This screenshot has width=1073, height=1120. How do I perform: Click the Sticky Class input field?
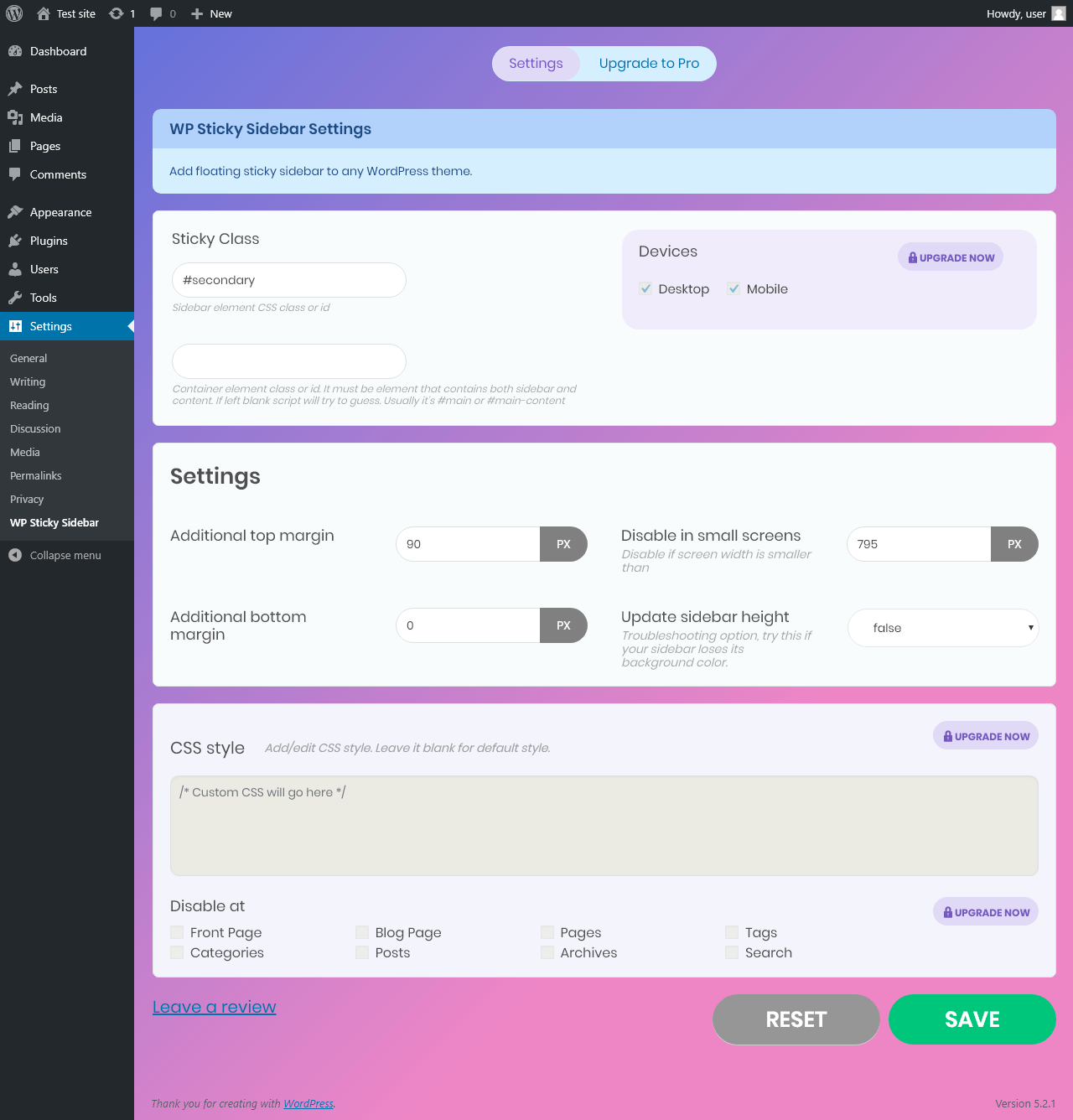pyautogui.click(x=289, y=280)
